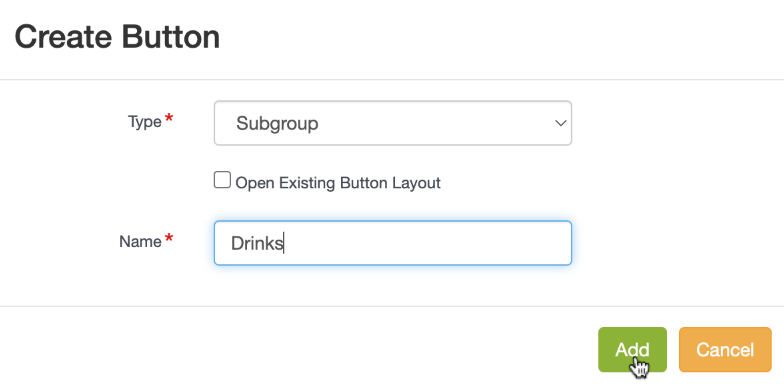The width and height of the screenshot is (784, 384).
Task: Select the "Create Button" dialog heading
Action: coord(118,37)
